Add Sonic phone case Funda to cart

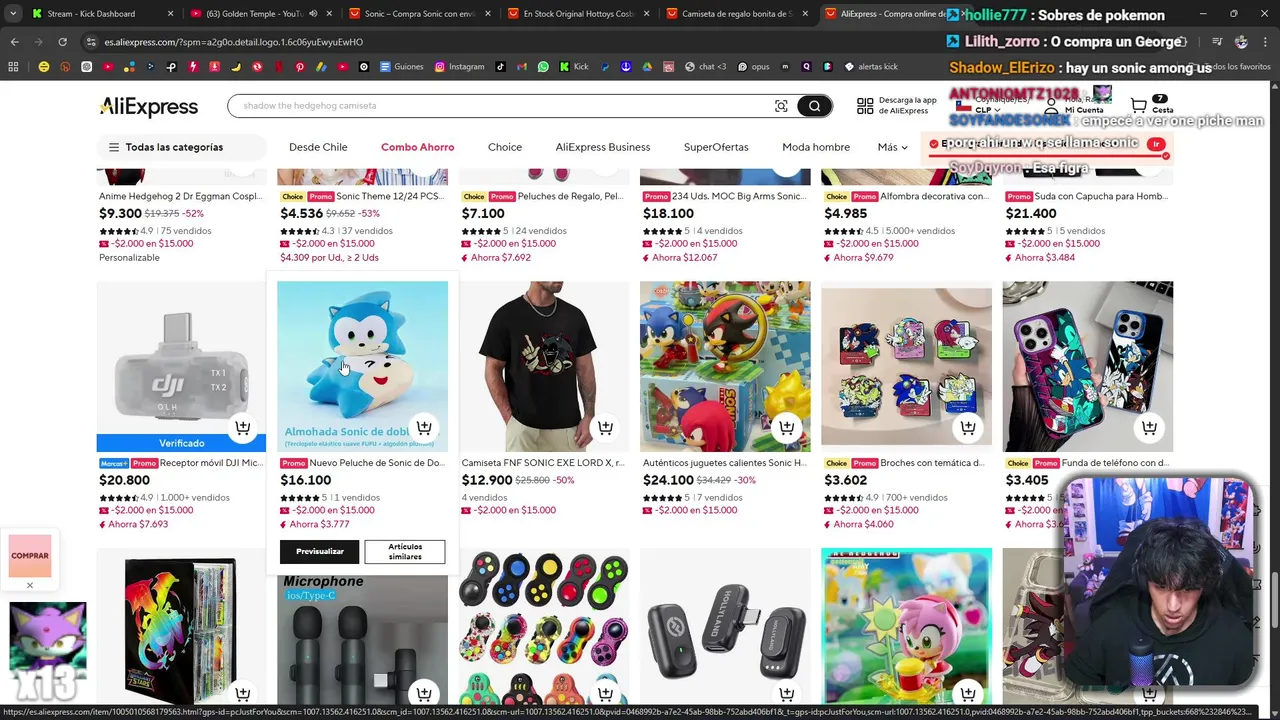(x=1149, y=428)
